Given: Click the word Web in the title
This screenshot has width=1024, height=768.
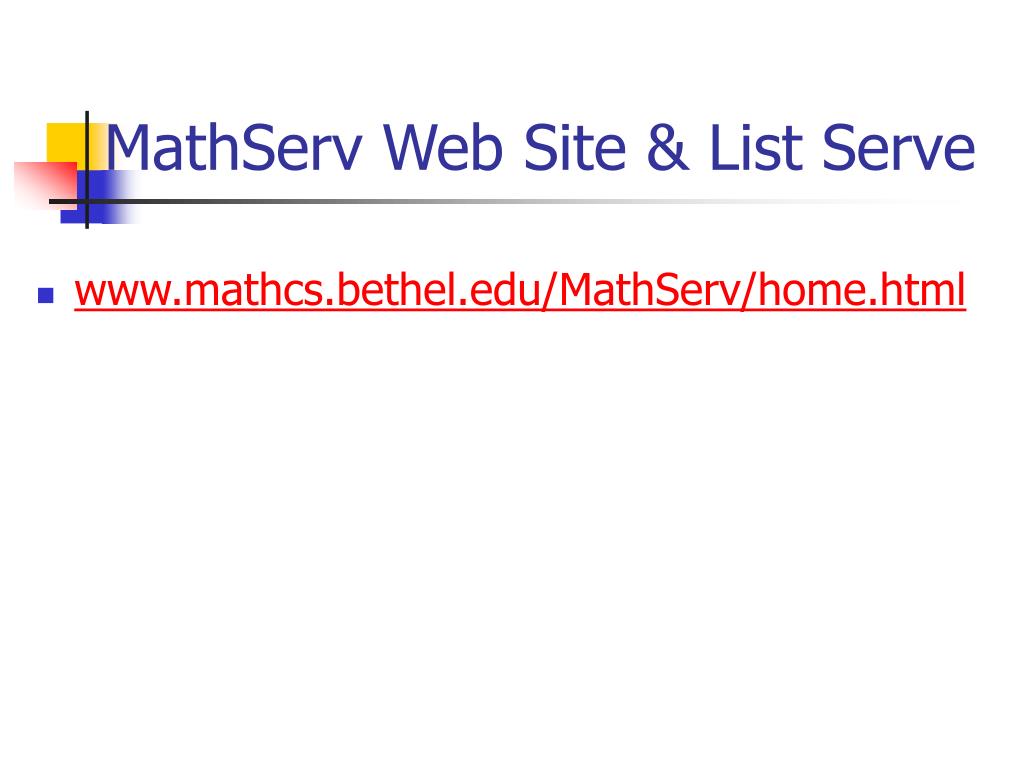Looking at the screenshot, I should [x=443, y=148].
